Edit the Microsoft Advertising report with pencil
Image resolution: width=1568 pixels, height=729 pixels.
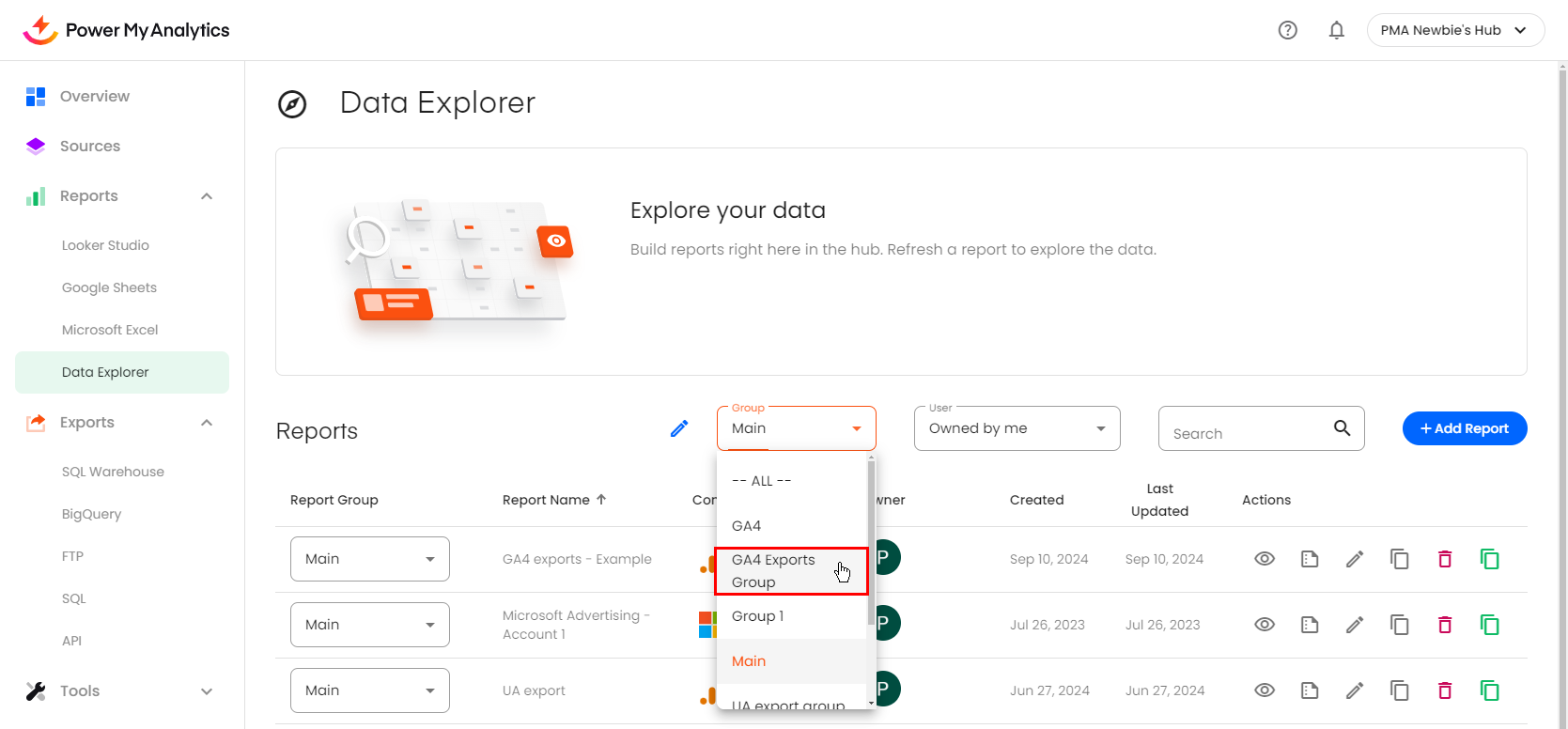tap(1355, 625)
